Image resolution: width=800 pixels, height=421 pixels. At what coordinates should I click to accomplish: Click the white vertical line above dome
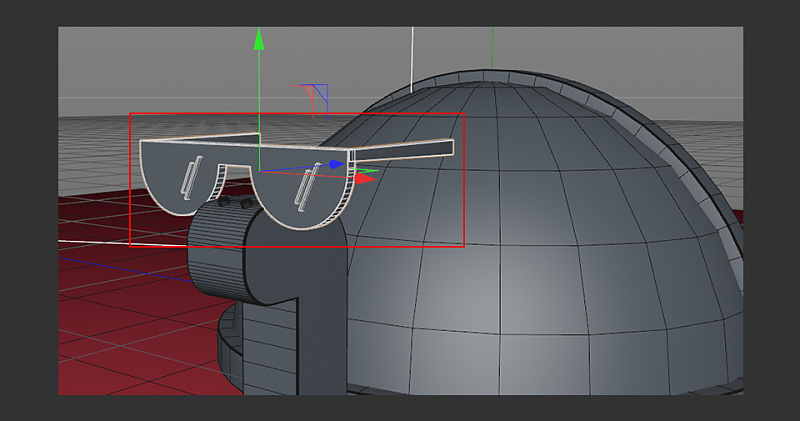point(412,50)
